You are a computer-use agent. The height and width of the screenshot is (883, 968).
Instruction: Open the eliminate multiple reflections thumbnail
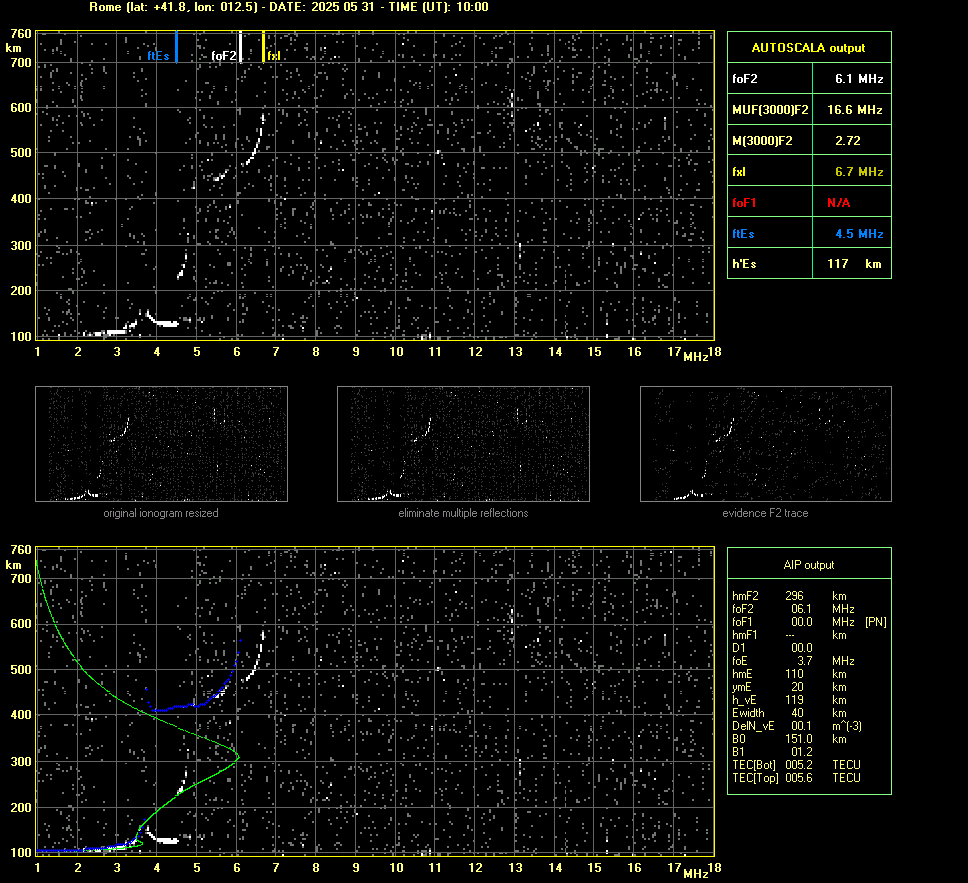point(463,444)
